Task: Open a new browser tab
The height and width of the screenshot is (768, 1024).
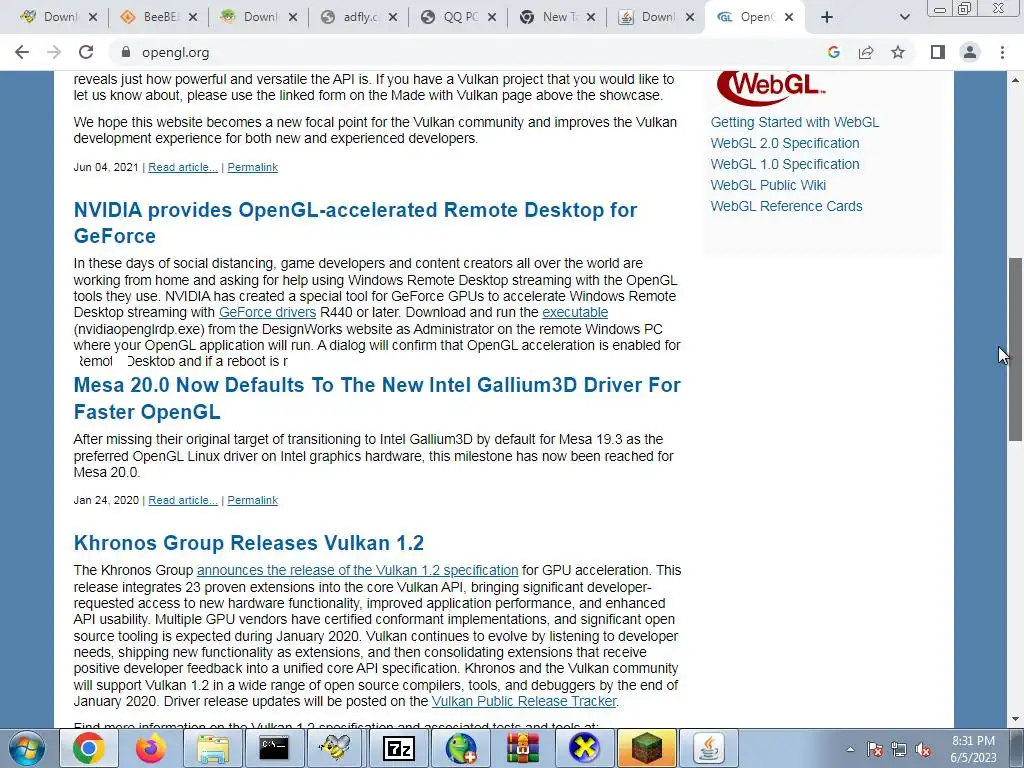Action: pyautogui.click(x=827, y=18)
